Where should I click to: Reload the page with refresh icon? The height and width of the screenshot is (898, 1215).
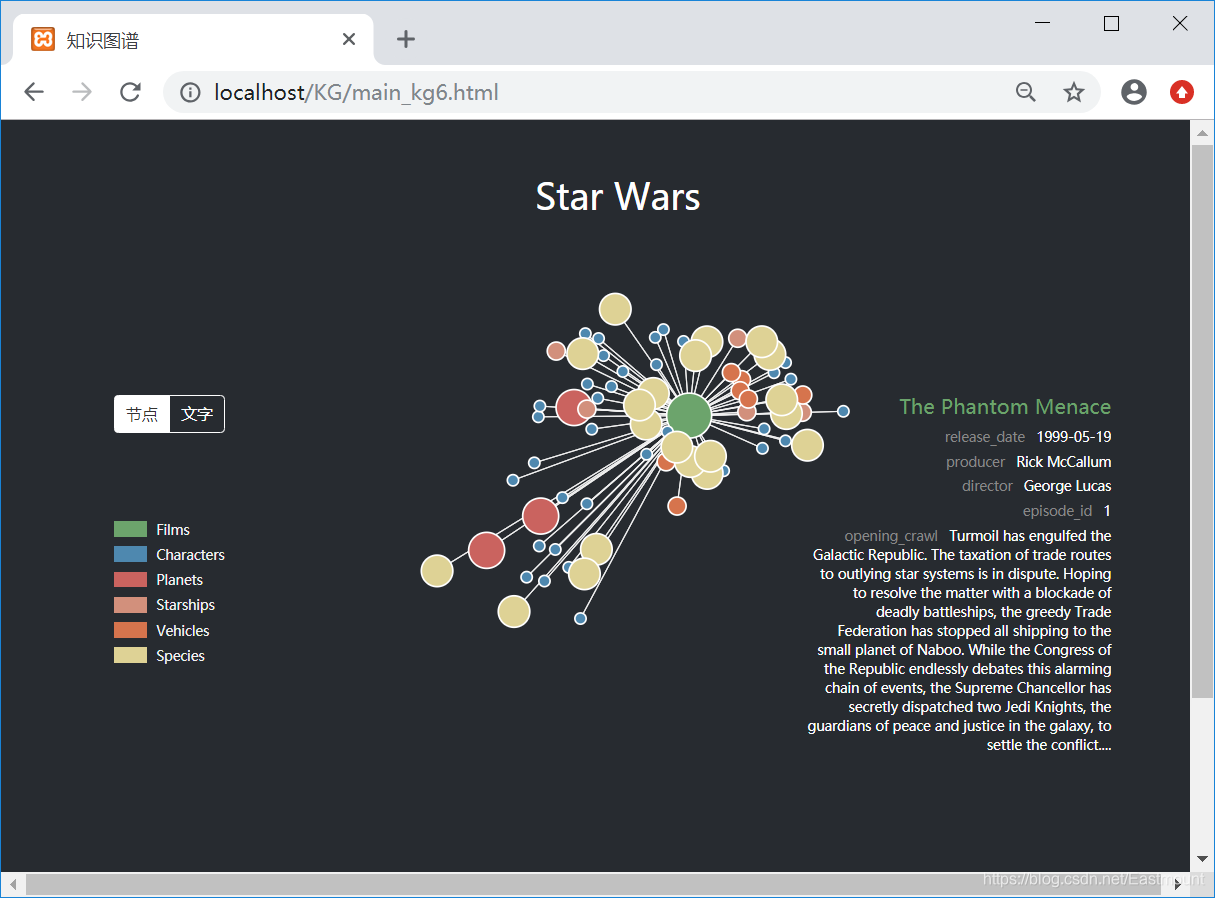click(x=130, y=93)
